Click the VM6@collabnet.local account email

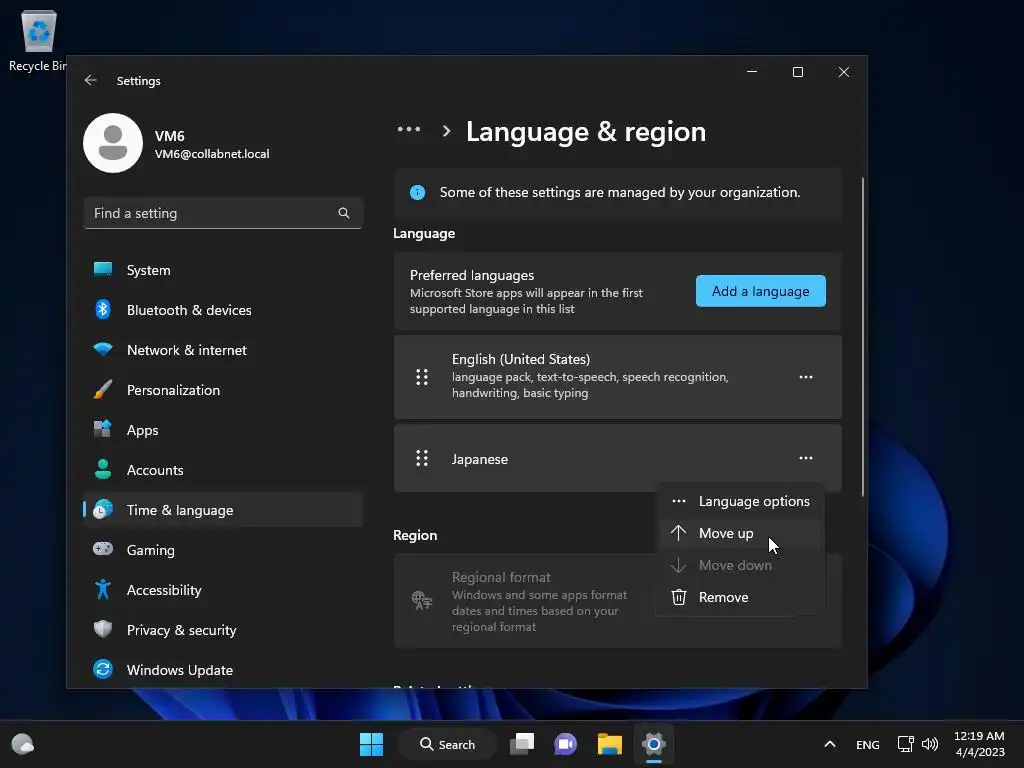(x=212, y=154)
